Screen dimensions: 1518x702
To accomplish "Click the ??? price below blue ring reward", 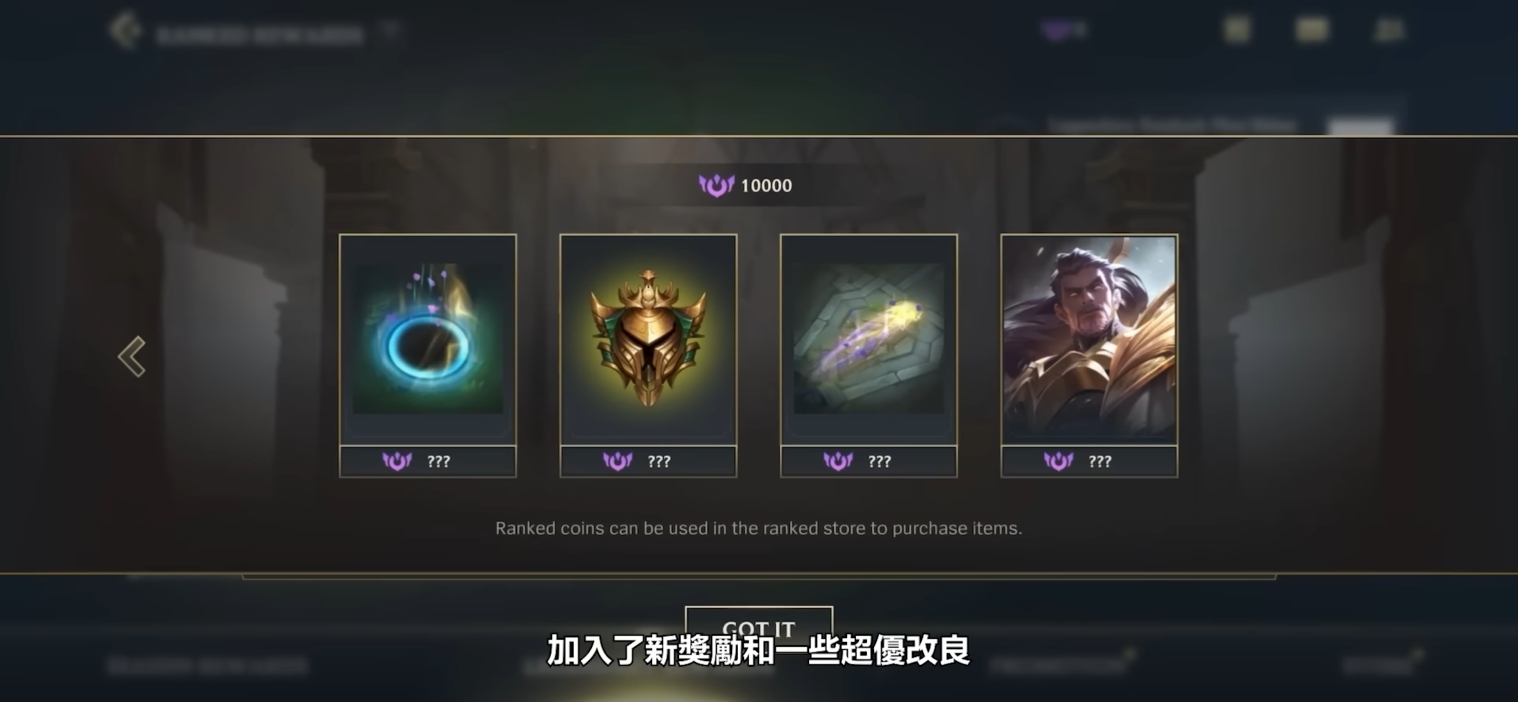I will point(438,461).
